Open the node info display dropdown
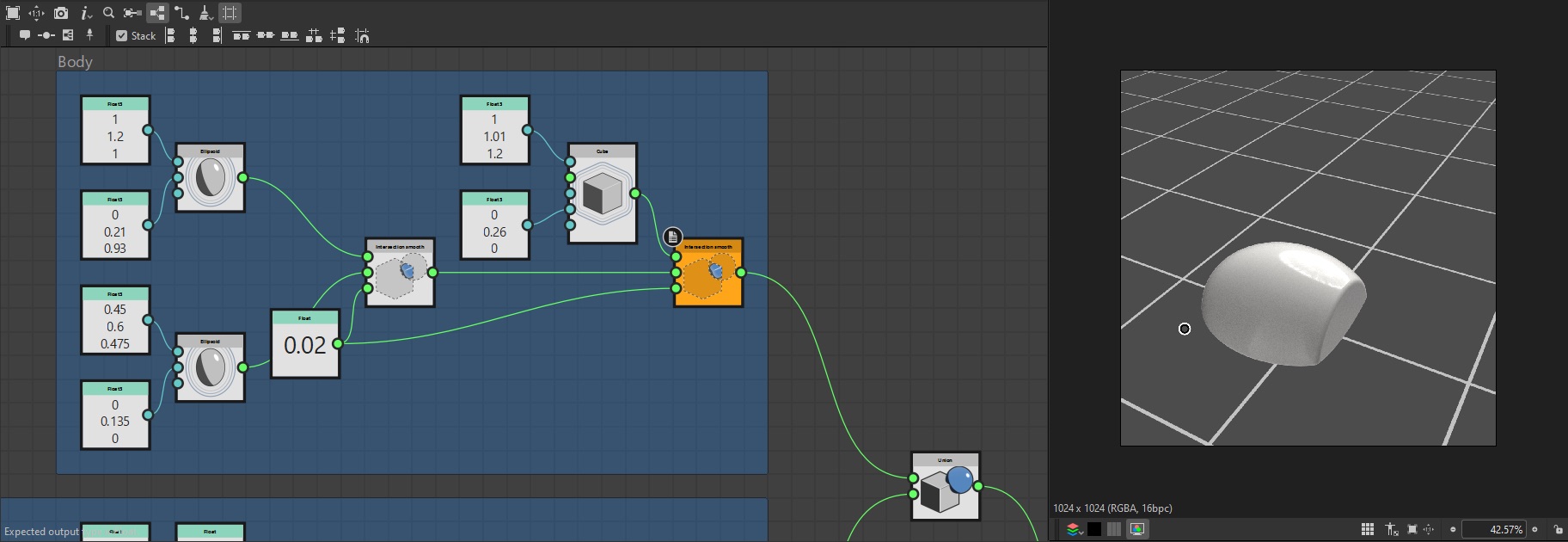The height and width of the screenshot is (542, 1568). coord(86,13)
